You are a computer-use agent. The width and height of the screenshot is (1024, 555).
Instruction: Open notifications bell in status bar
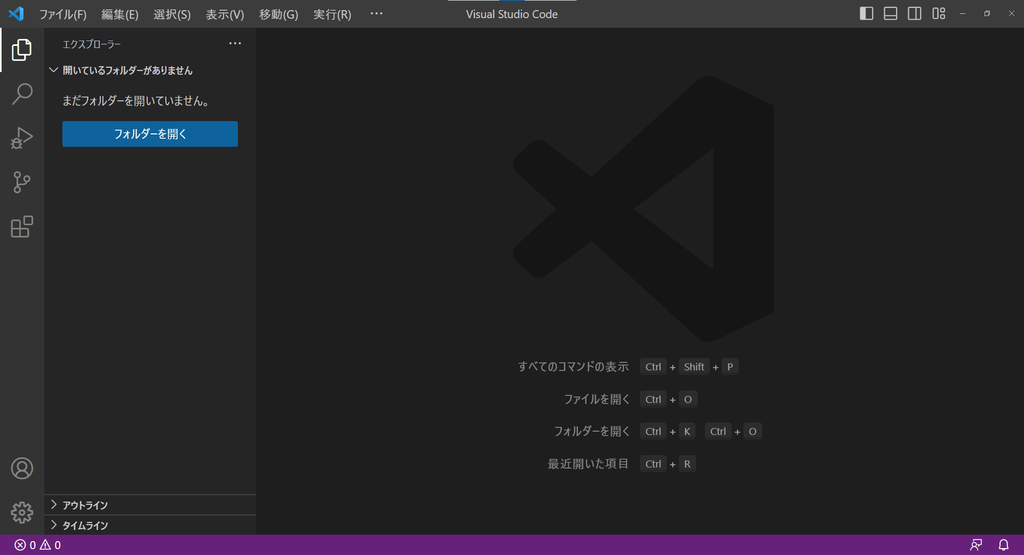click(1004, 545)
